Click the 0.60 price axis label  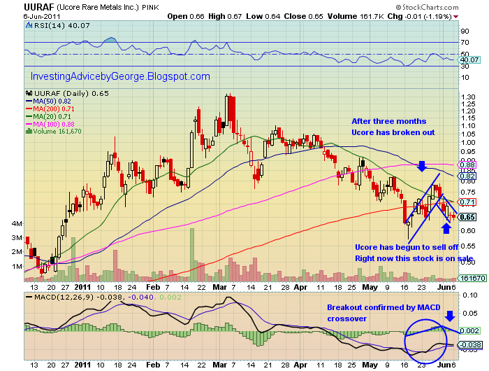[x=468, y=231]
